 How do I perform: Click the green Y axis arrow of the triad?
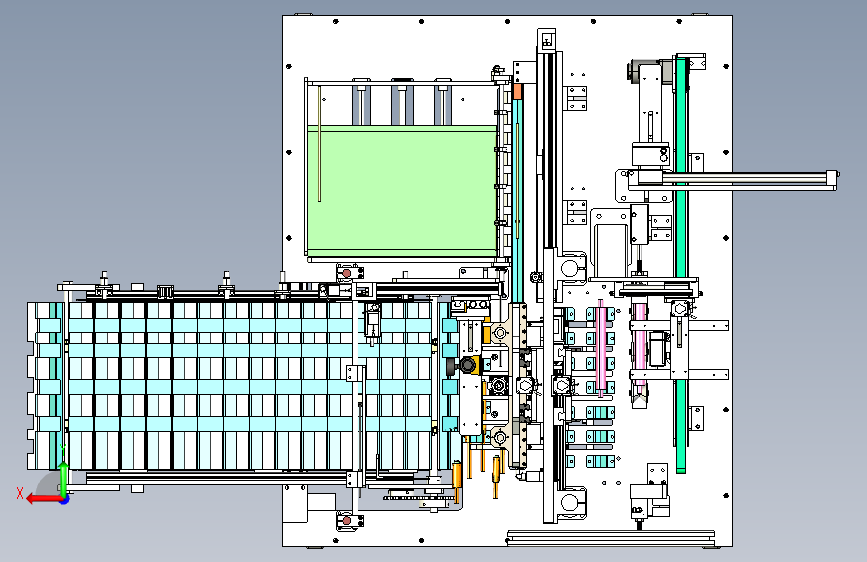pos(64,478)
